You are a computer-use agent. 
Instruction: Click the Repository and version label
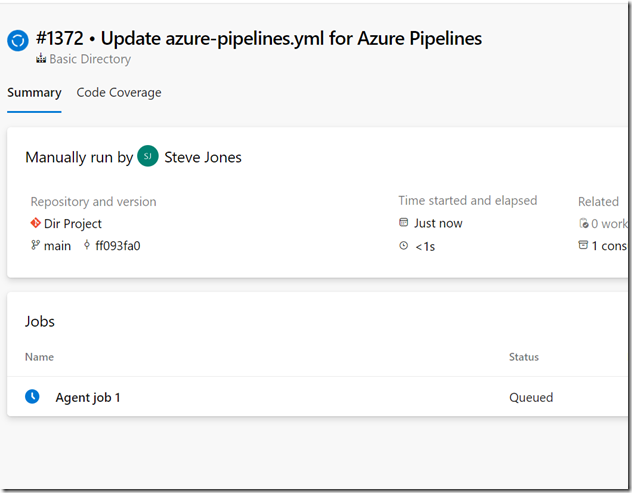click(x=94, y=202)
